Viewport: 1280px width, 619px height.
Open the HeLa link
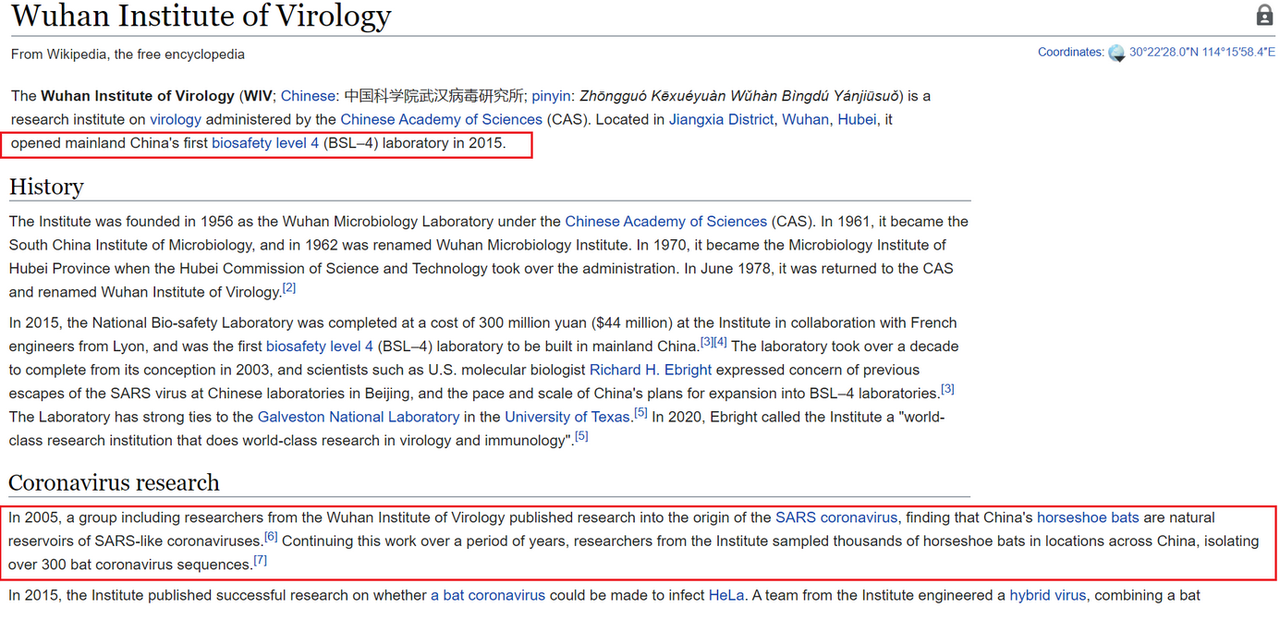(726, 595)
